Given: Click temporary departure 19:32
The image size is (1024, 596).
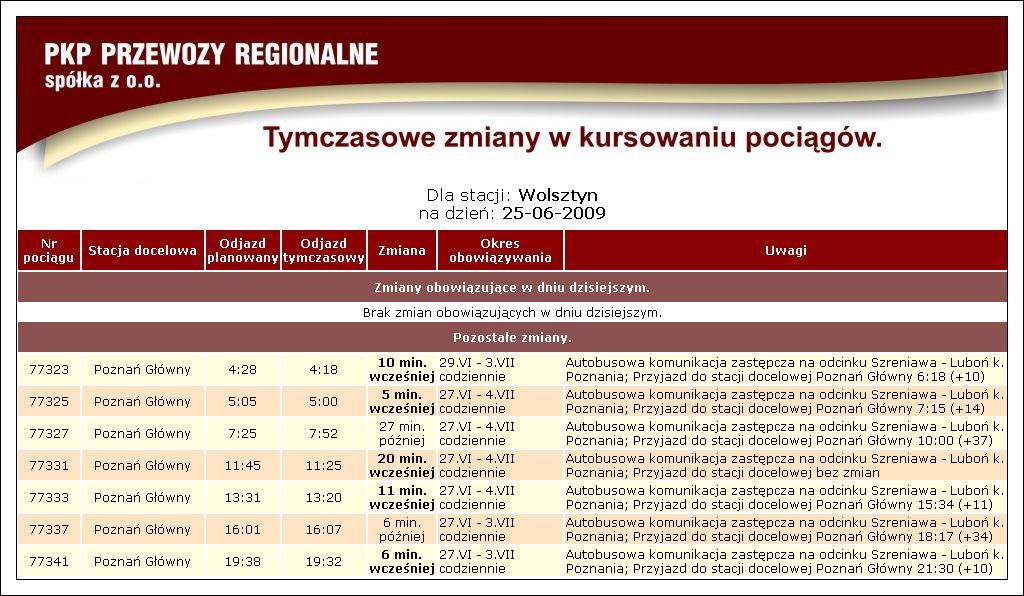Looking at the screenshot, I should point(323,561).
